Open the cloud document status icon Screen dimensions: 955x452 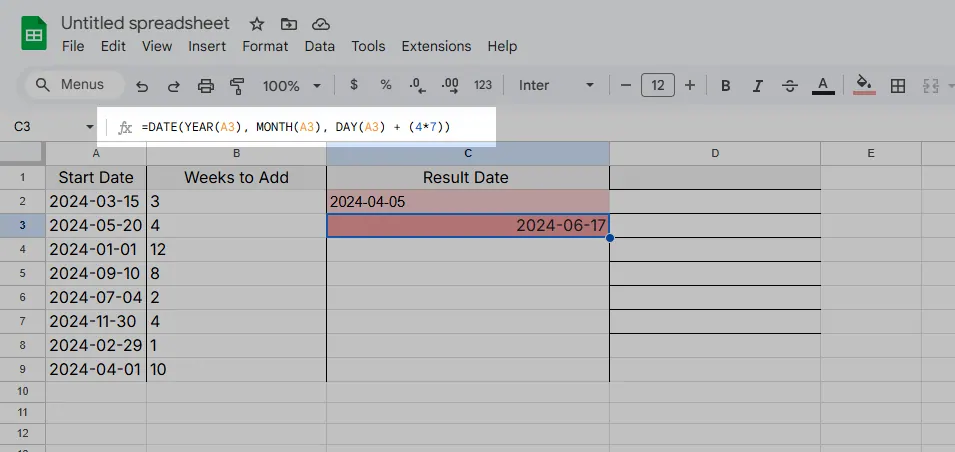(x=320, y=24)
